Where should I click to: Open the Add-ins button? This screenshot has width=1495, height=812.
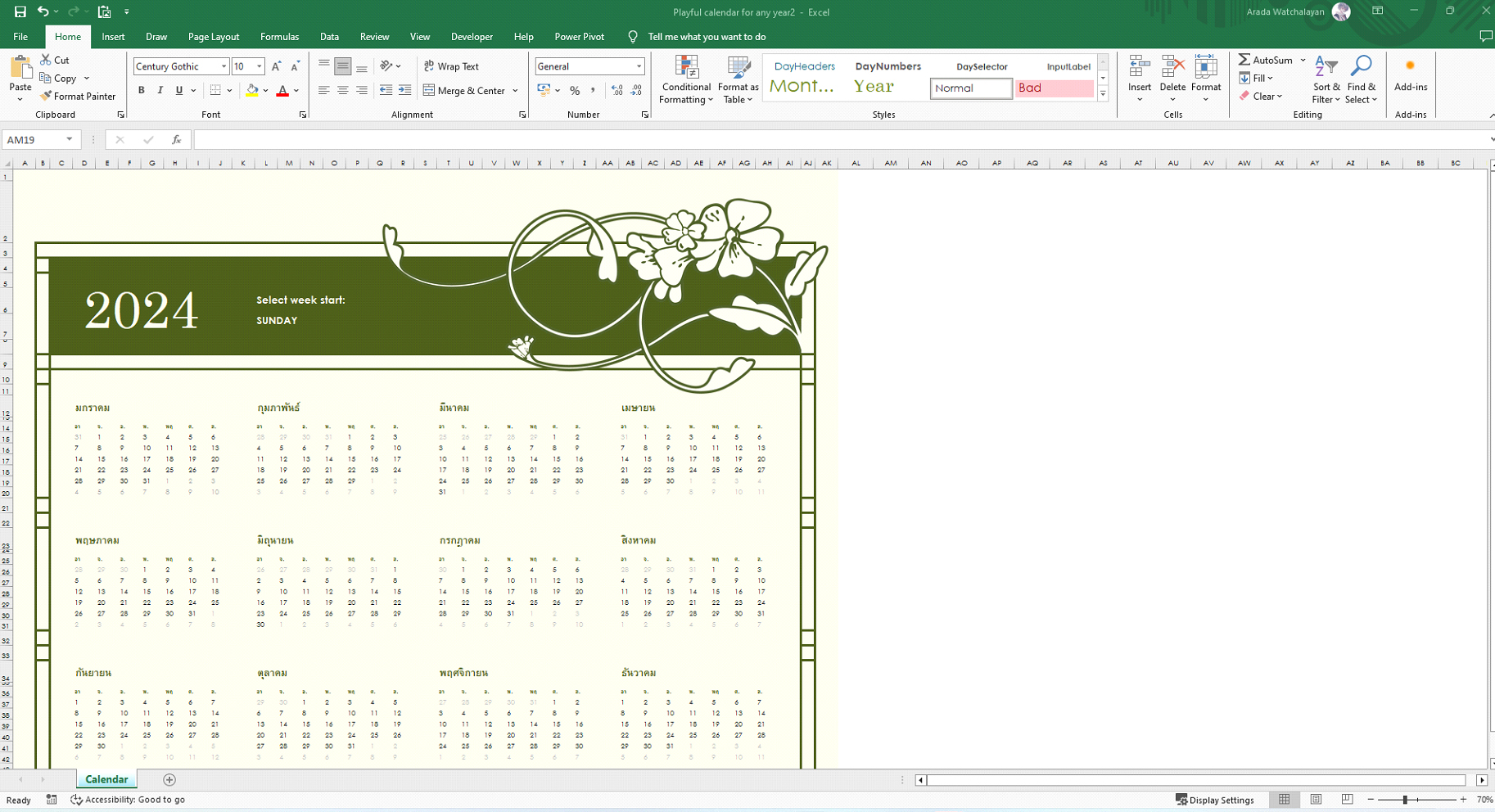pyautogui.click(x=1411, y=74)
